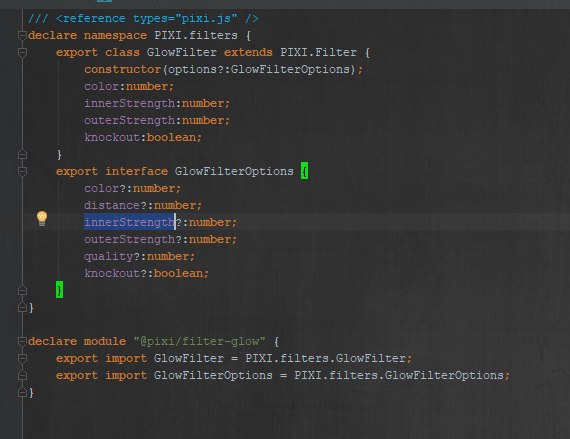Click the highlighted green opening brace after GlowFilterOptions
The height and width of the screenshot is (439, 570).
click(x=304, y=171)
